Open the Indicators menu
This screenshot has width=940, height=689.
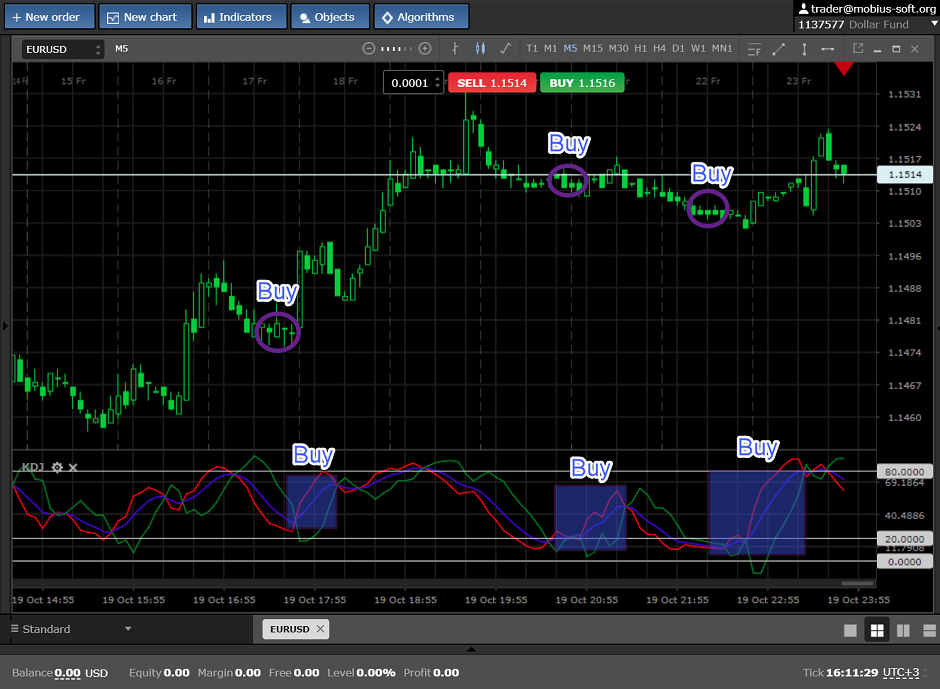(242, 17)
